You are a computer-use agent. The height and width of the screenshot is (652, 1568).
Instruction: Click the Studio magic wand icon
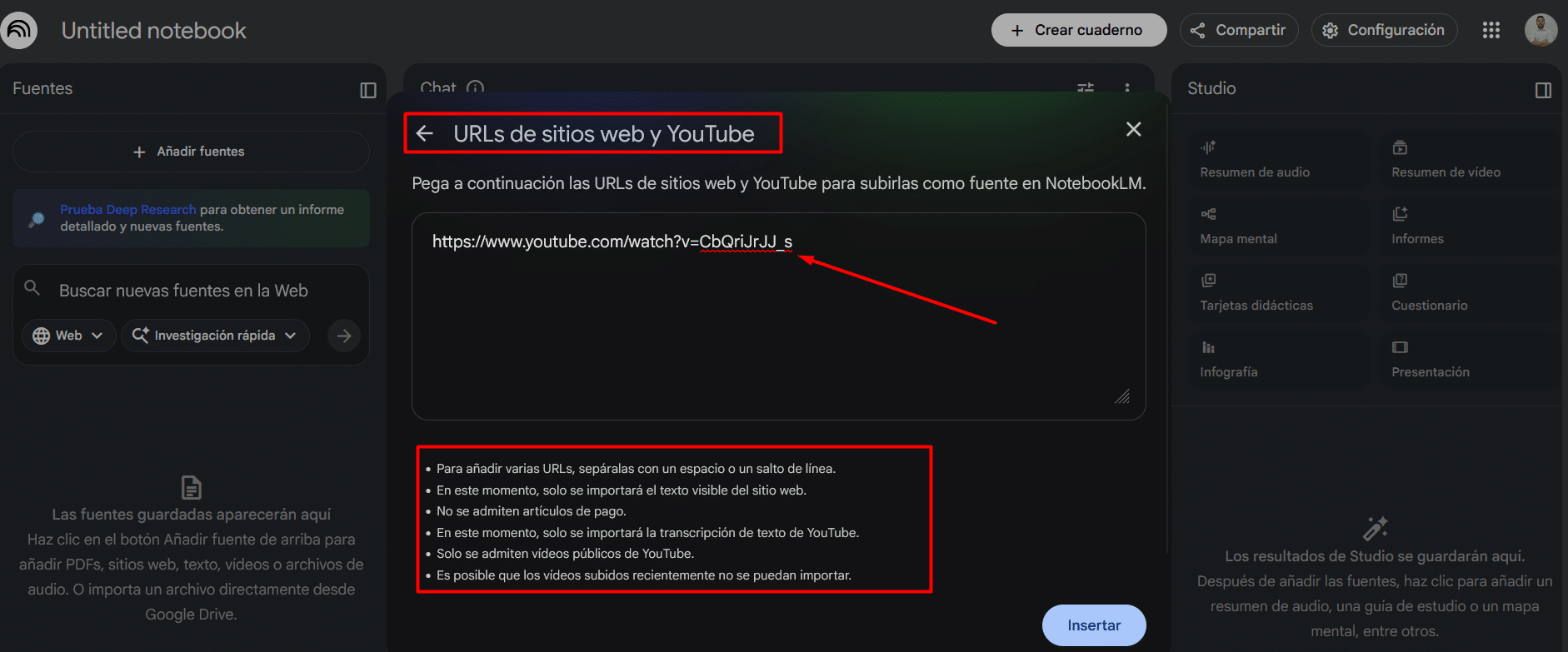click(x=1375, y=528)
